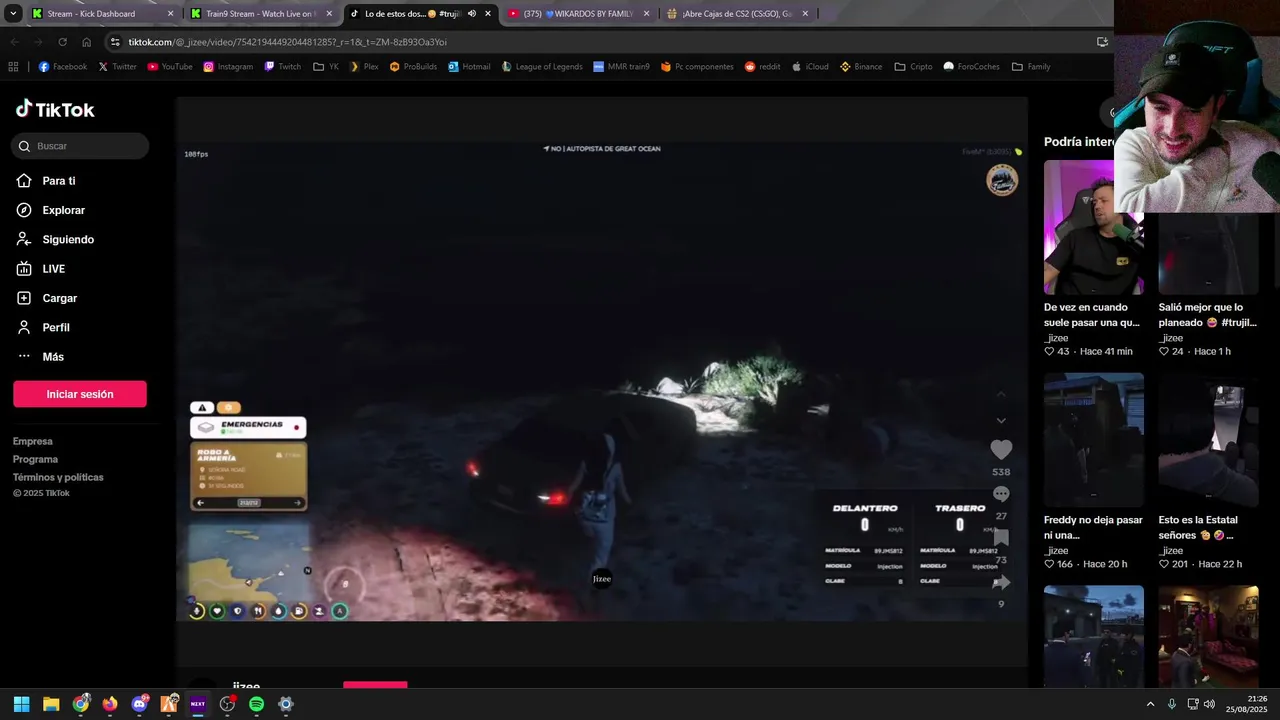Open the reddit bookmark
The width and height of the screenshot is (1280, 720).
(x=762, y=67)
